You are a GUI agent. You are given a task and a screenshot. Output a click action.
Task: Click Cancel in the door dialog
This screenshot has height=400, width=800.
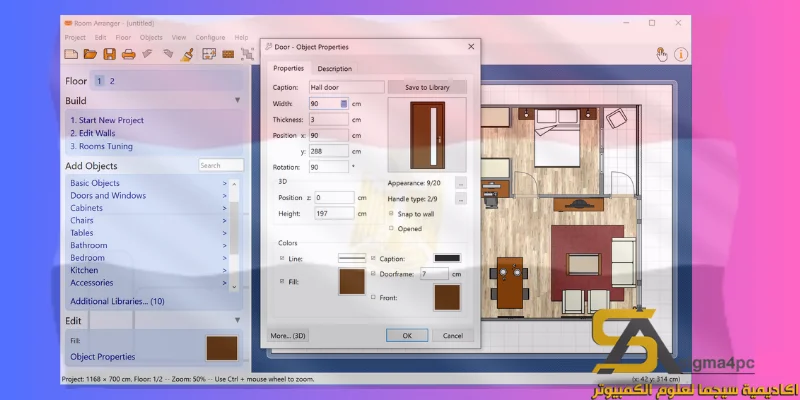pyautogui.click(x=453, y=336)
